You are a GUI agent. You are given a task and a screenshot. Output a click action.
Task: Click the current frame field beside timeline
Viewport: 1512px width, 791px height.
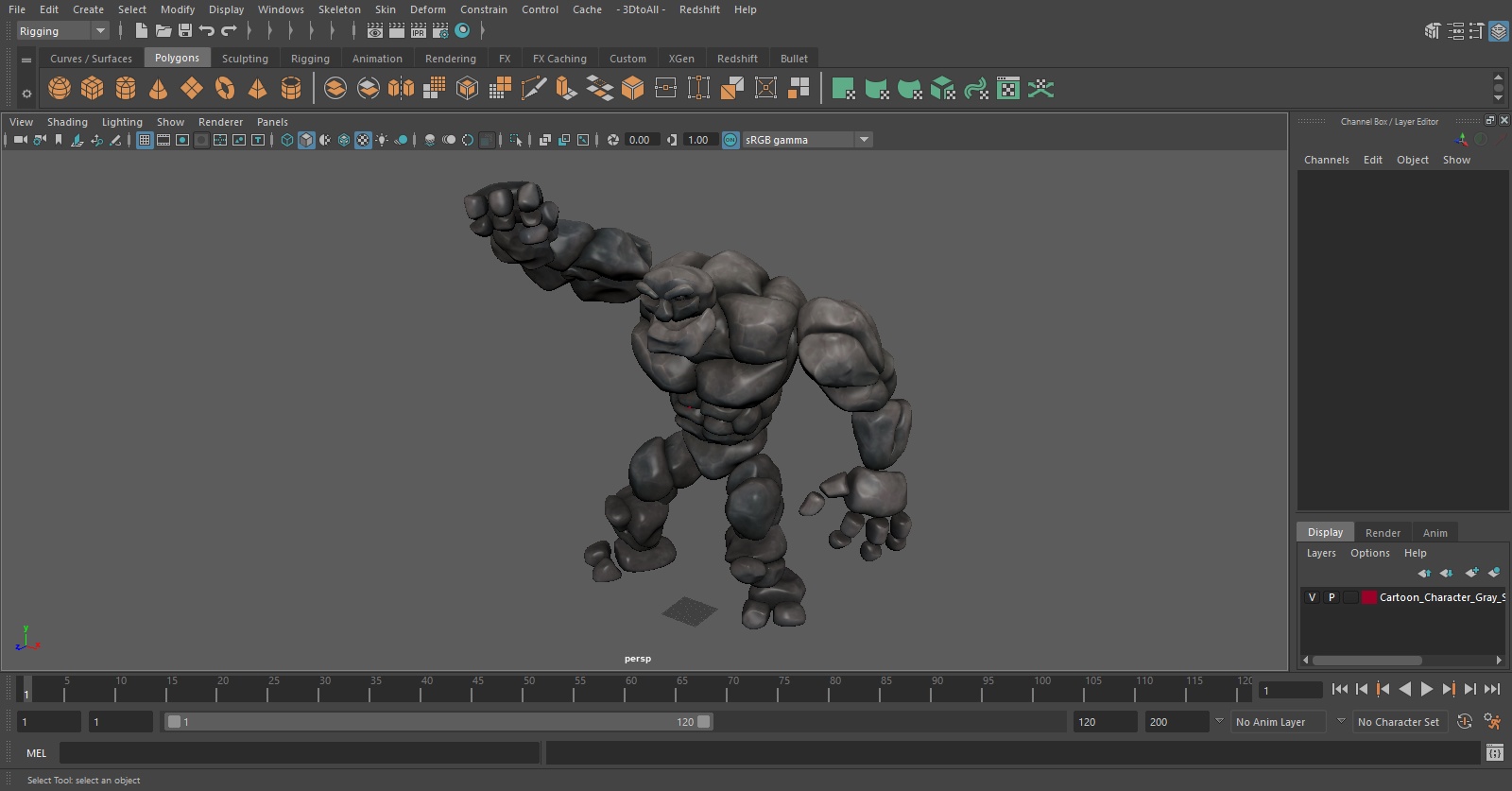(x=1290, y=691)
